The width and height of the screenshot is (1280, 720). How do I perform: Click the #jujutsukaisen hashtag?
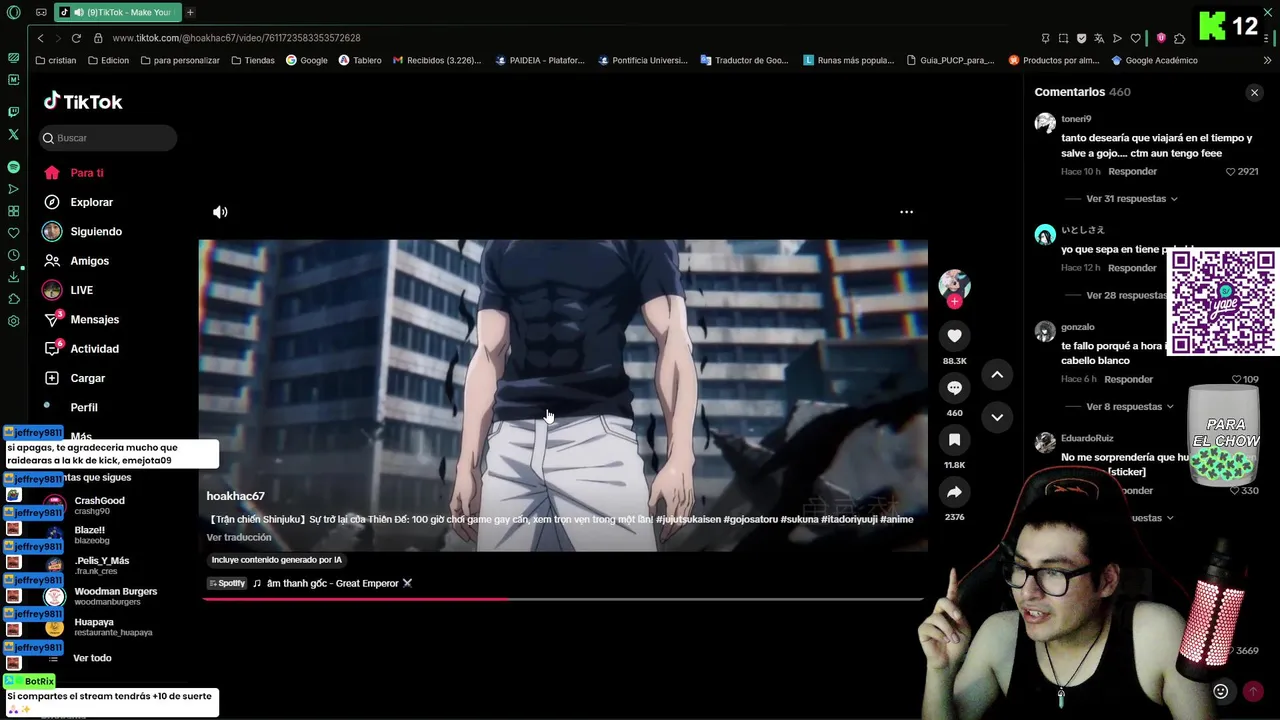[x=689, y=520]
